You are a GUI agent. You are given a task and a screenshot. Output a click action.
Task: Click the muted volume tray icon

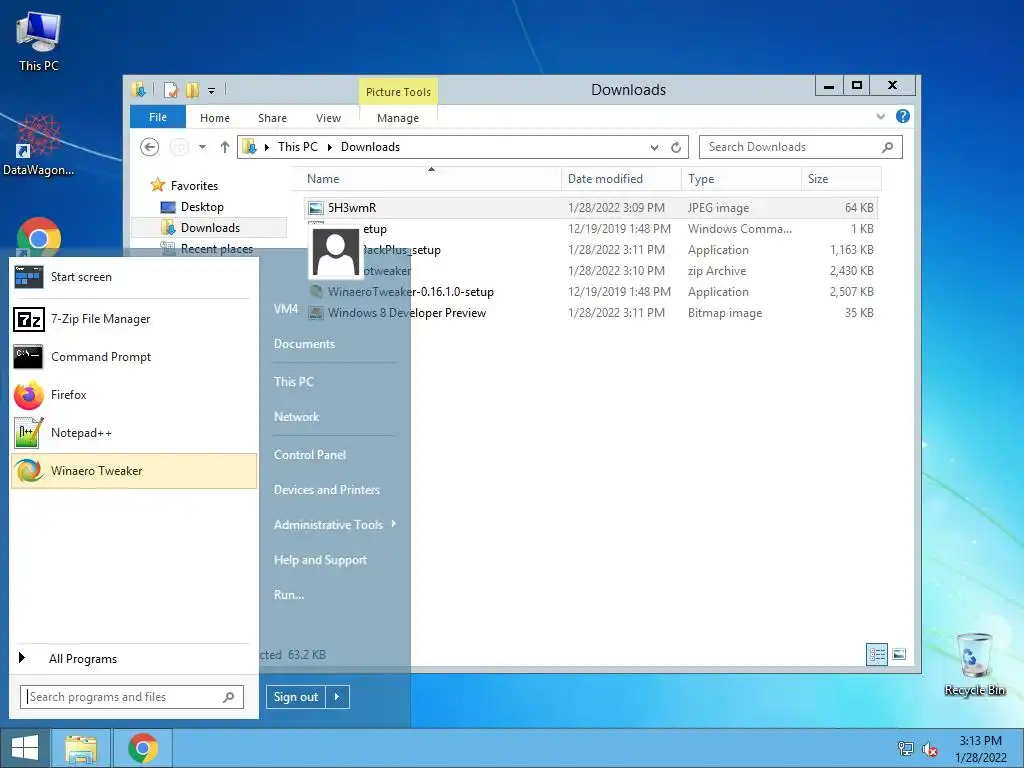click(929, 749)
